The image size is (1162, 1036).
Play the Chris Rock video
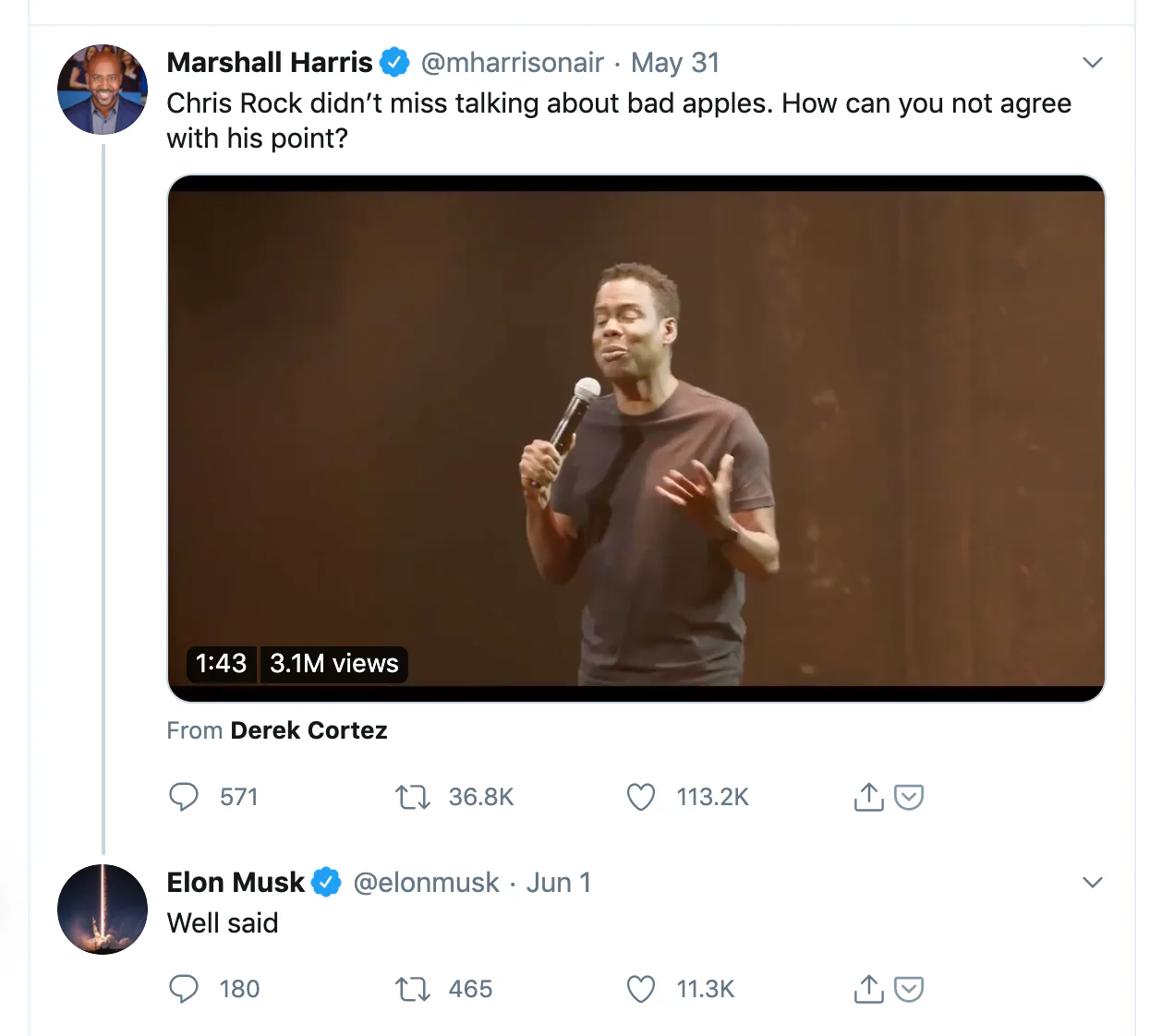click(635, 439)
